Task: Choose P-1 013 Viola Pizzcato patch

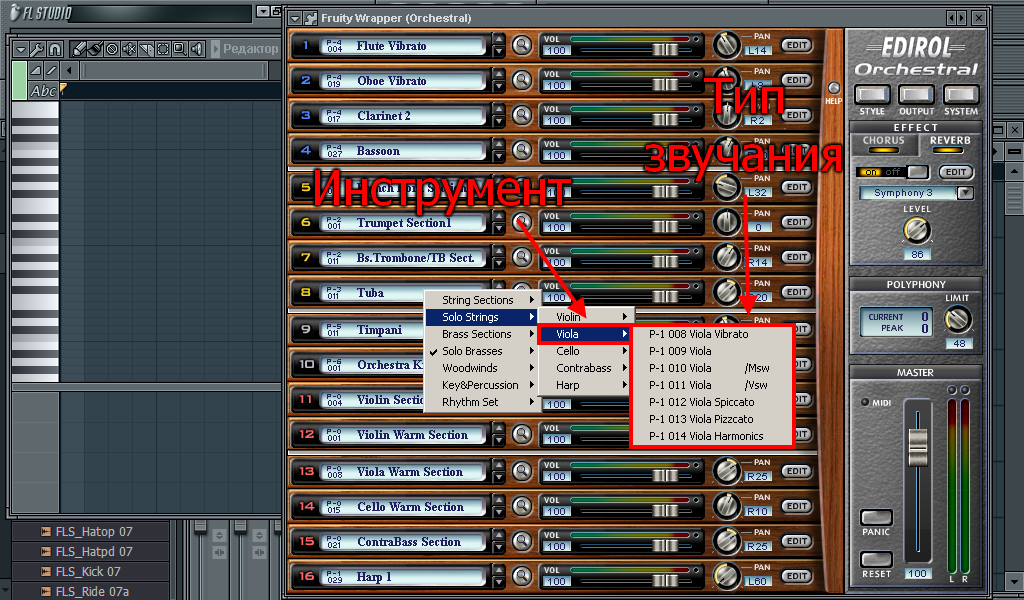Action: [x=712, y=418]
